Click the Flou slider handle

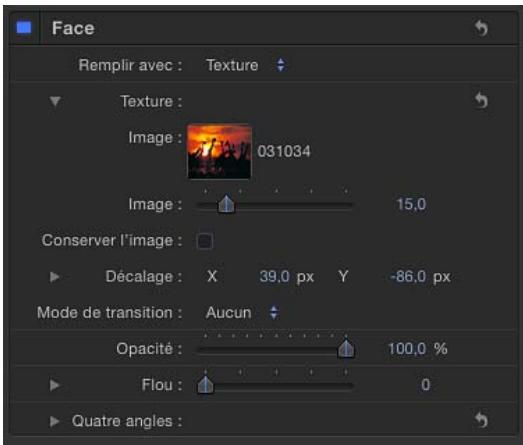tap(205, 385)
